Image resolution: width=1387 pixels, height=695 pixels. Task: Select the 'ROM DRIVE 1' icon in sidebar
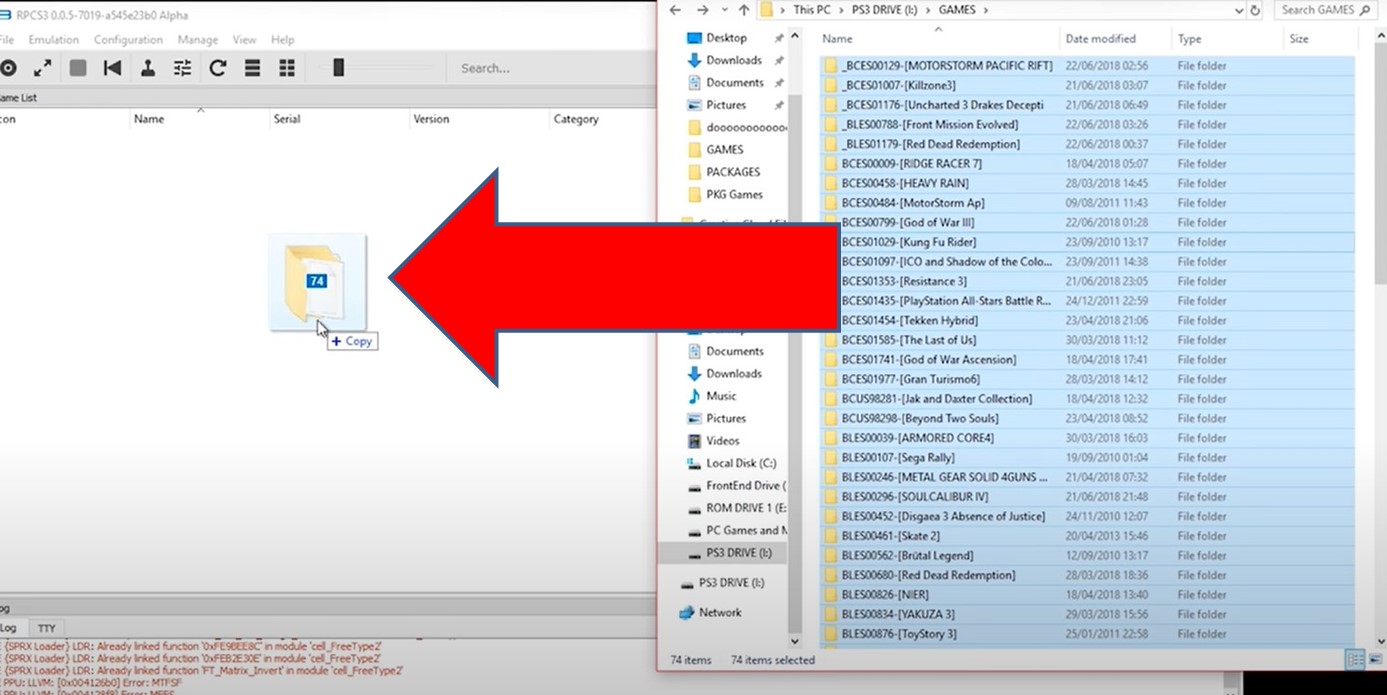(x=694, y=508)
